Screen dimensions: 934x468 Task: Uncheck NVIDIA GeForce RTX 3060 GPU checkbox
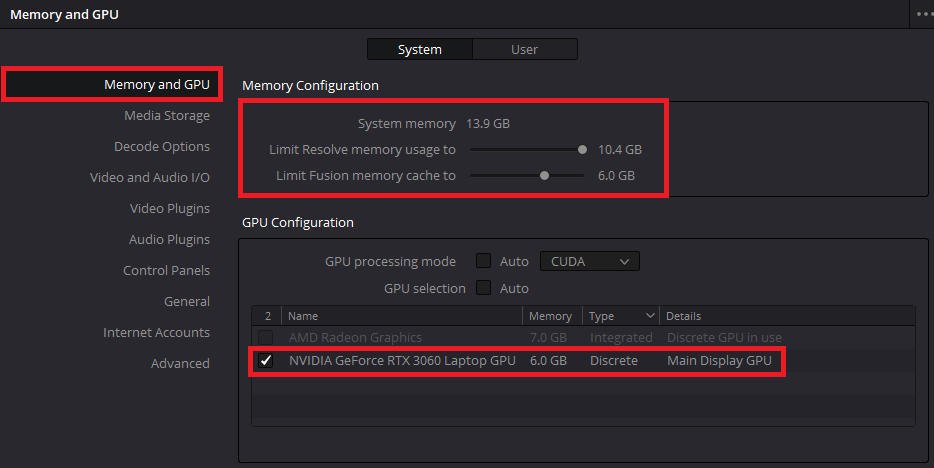coord(266,361)
